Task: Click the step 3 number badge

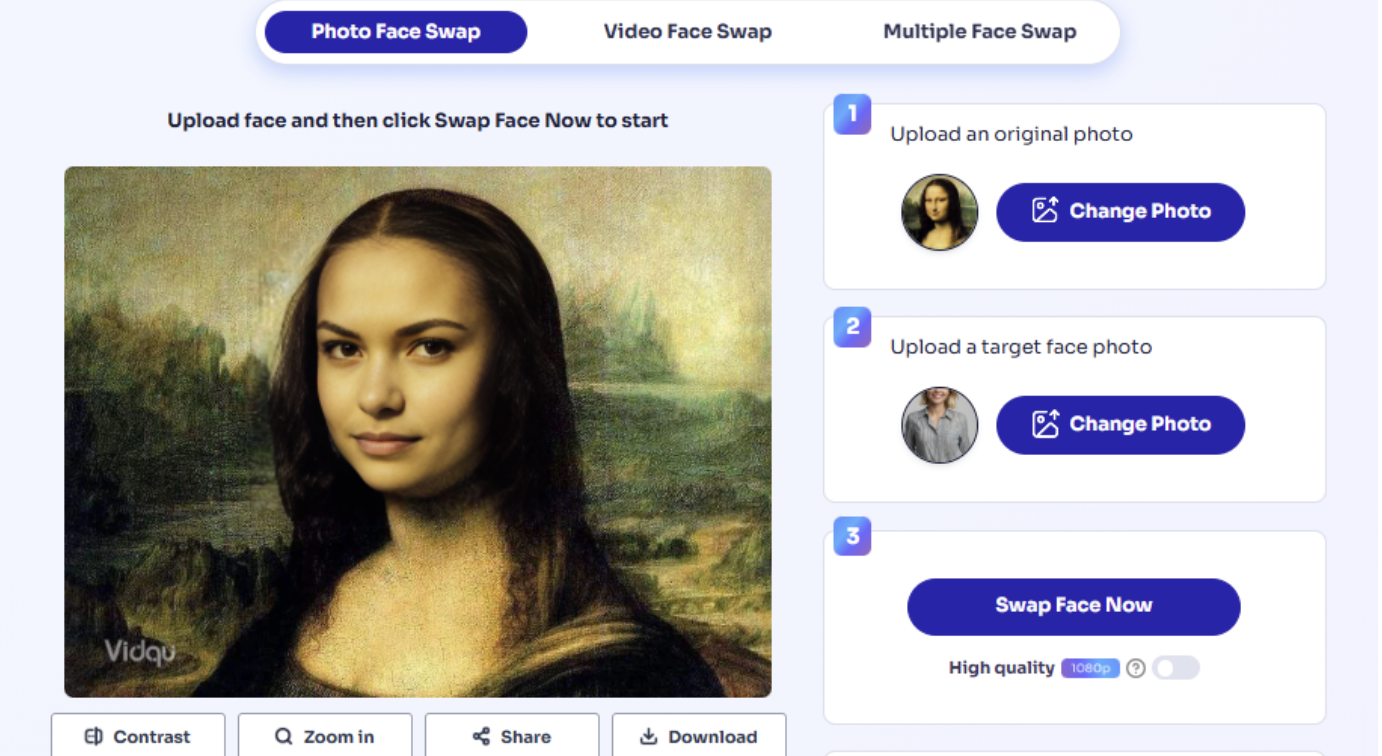Action: (x=852, y=536)
